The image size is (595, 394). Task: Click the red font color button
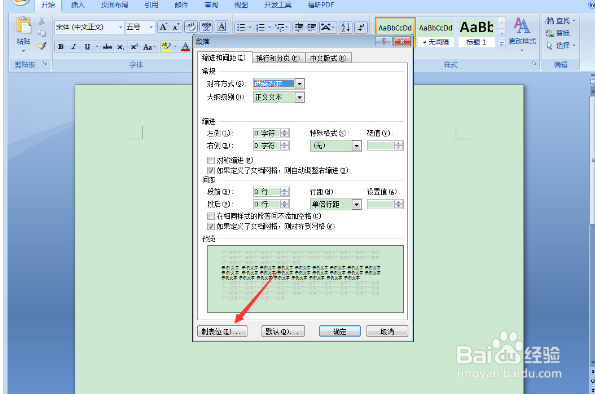click(185, 47)
